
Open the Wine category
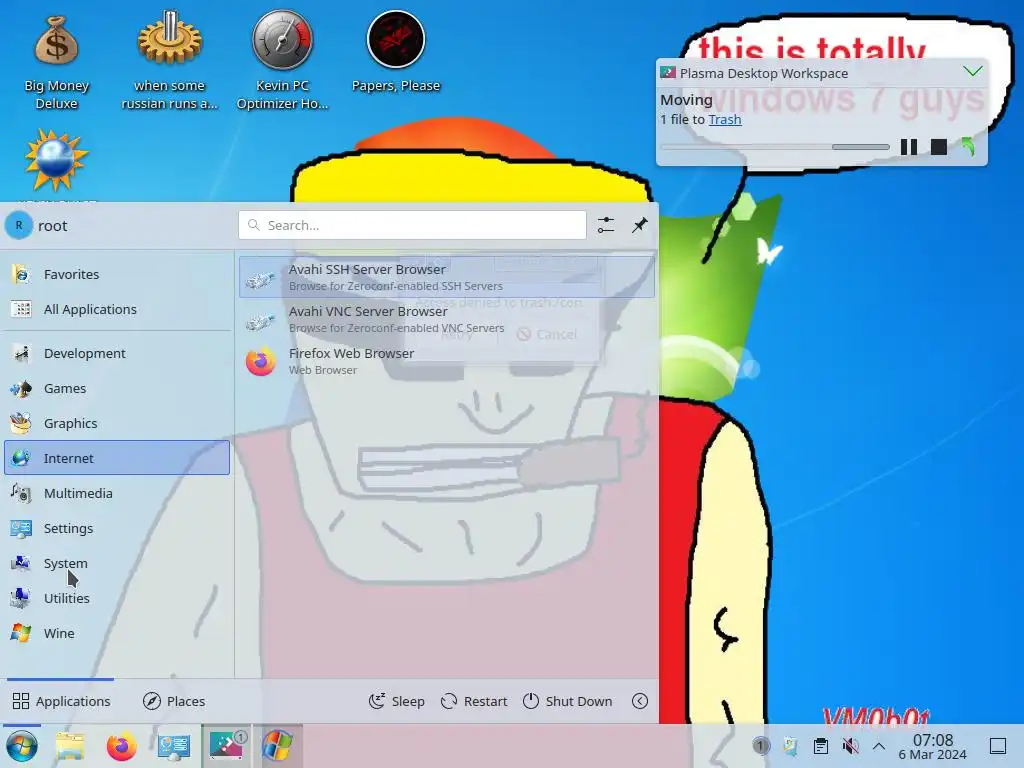(117, 633)
